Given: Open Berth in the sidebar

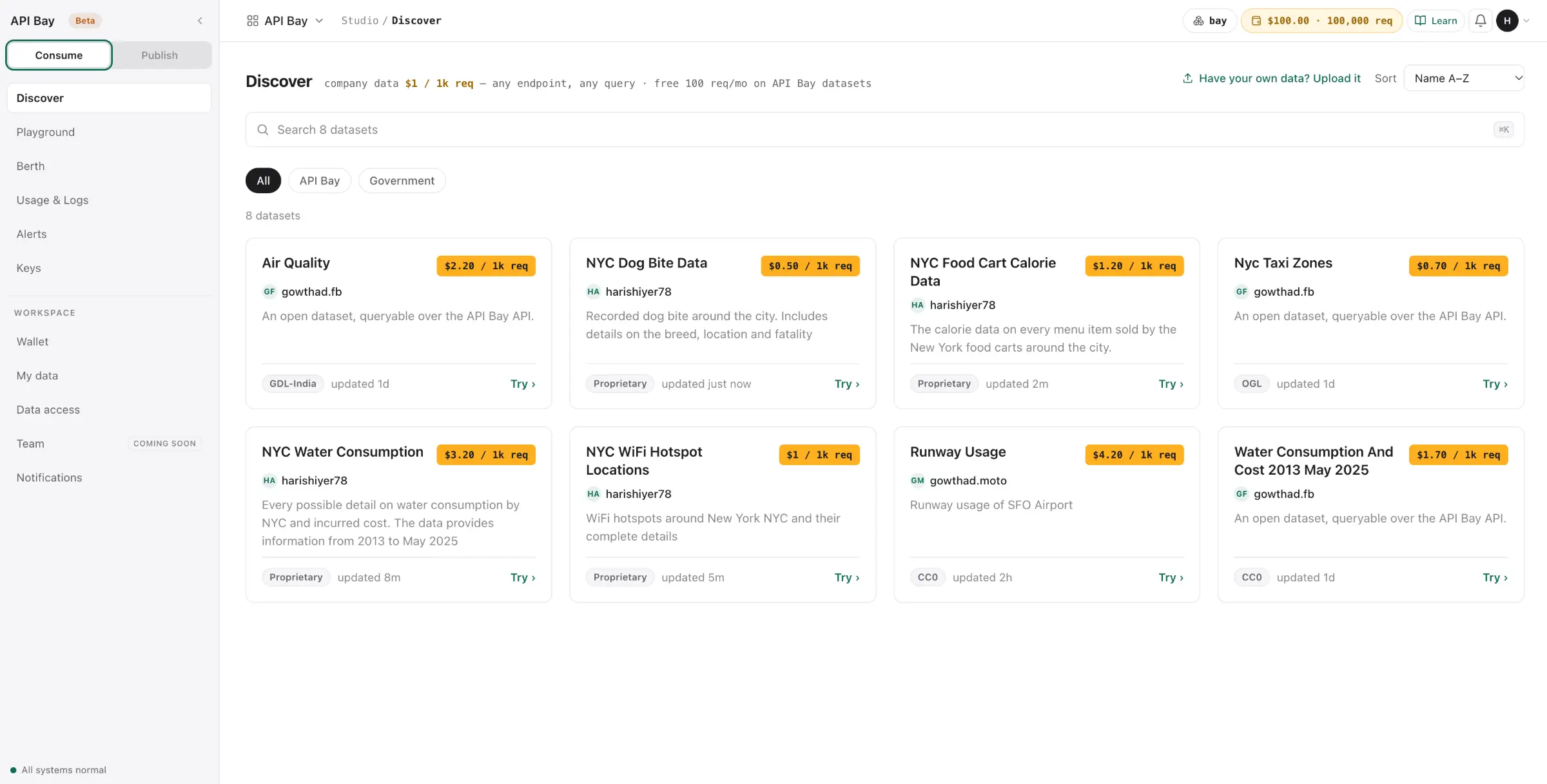Looking at the screenshot, I should tap(109, 166).
